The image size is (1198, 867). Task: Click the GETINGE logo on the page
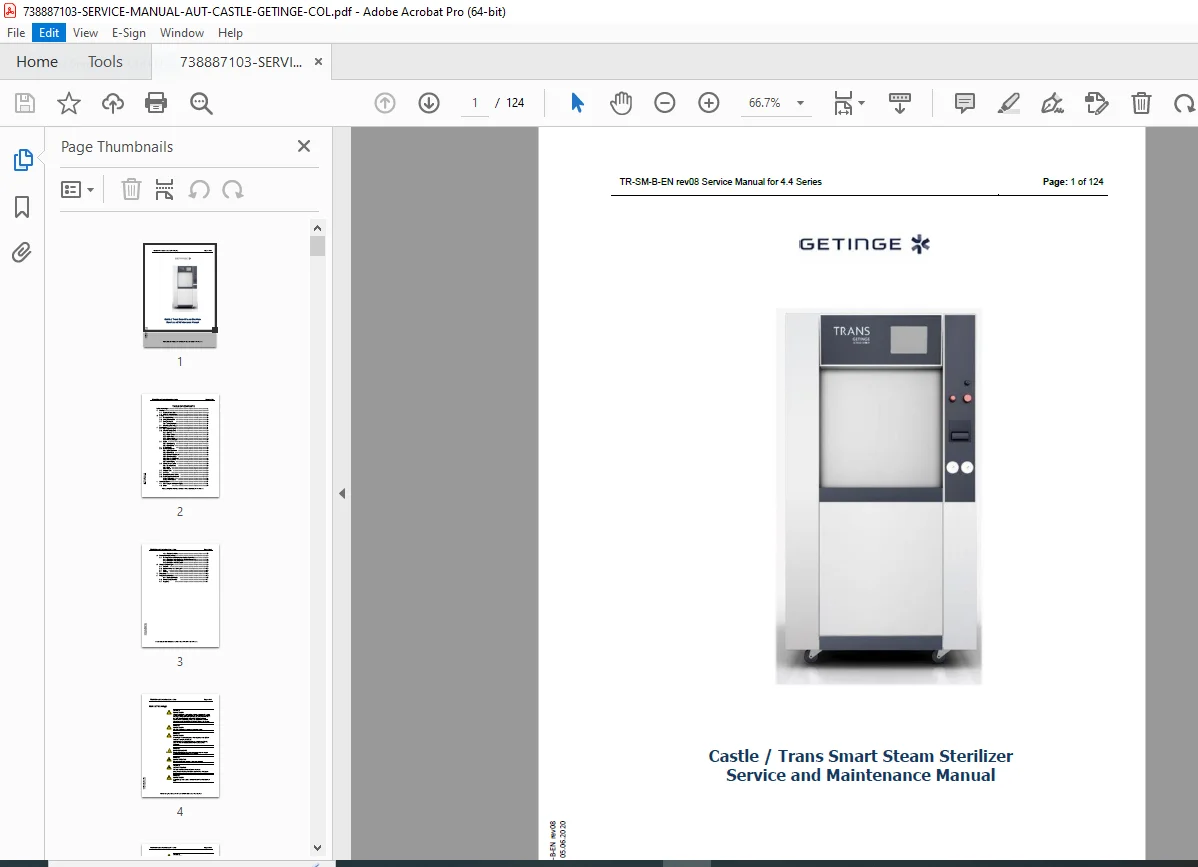pos(864,244)
